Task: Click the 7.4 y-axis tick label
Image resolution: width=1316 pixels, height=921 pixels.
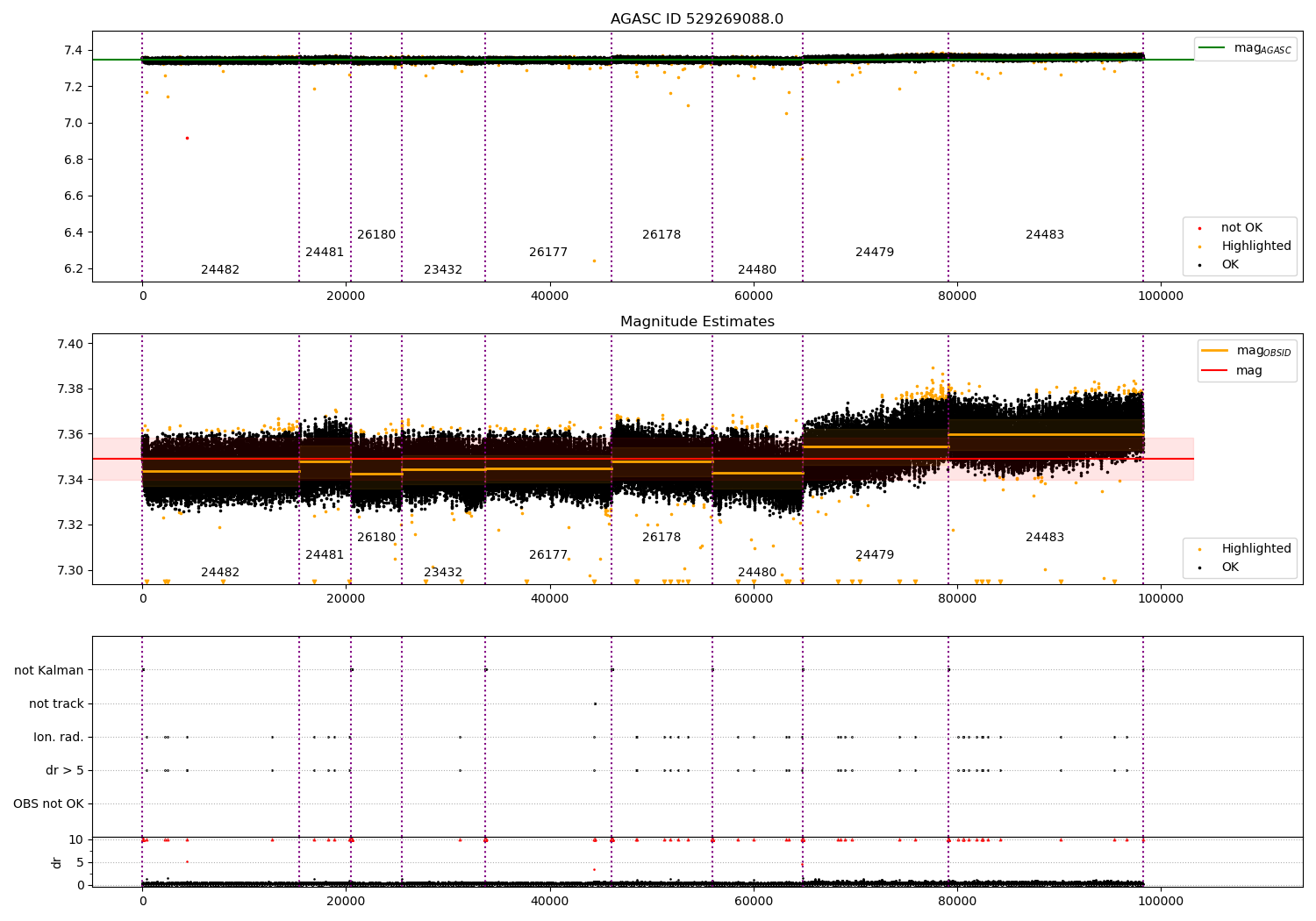Action: [x=74, y=51]
